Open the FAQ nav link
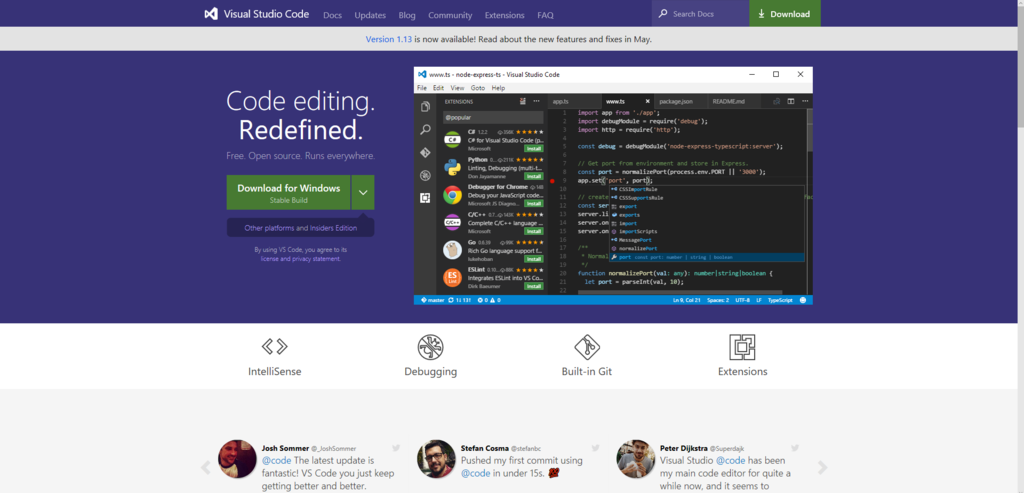1024x493 pixels. [545, 15]
